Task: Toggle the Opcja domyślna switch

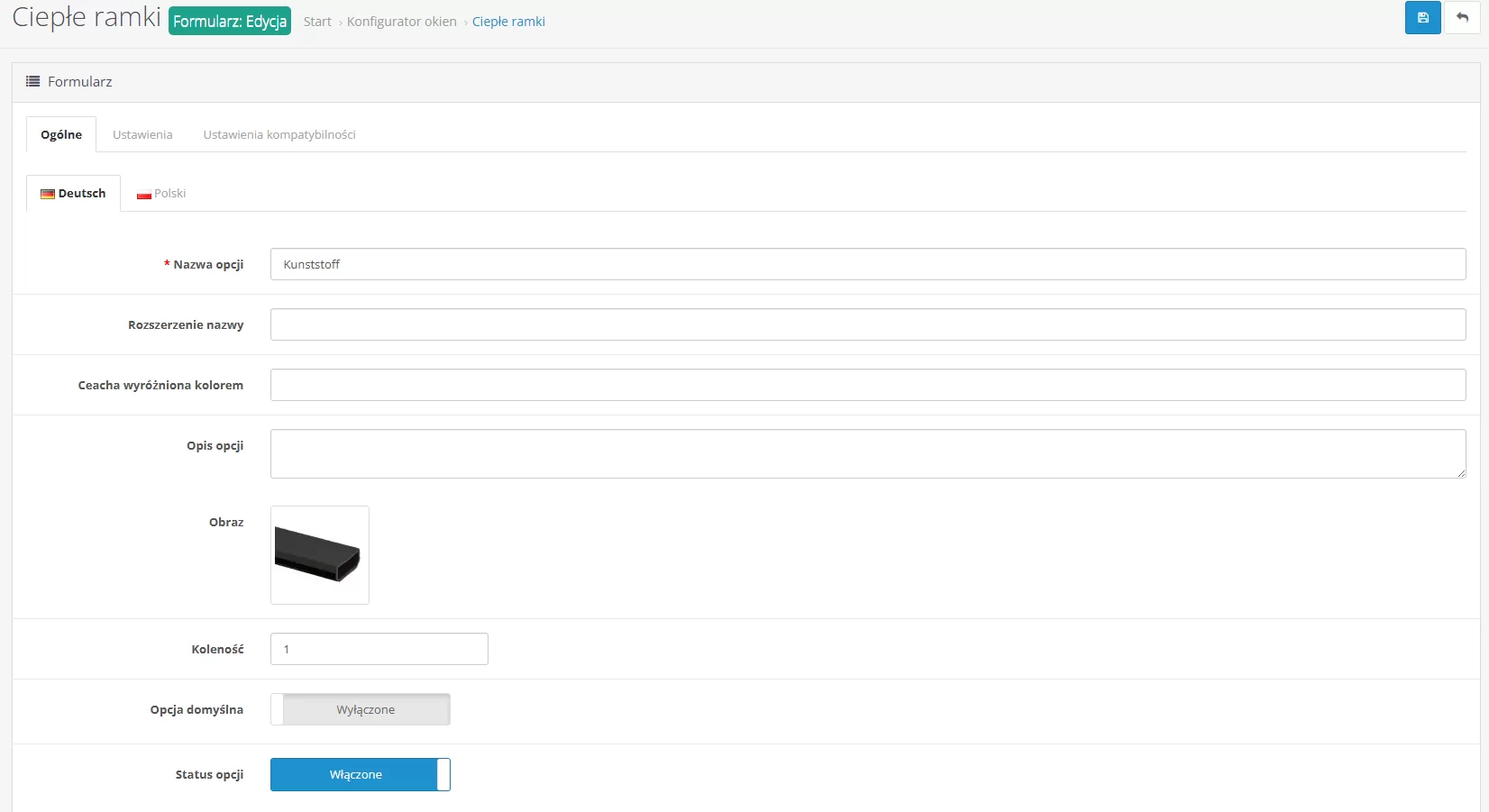Action: coord(361,709)
